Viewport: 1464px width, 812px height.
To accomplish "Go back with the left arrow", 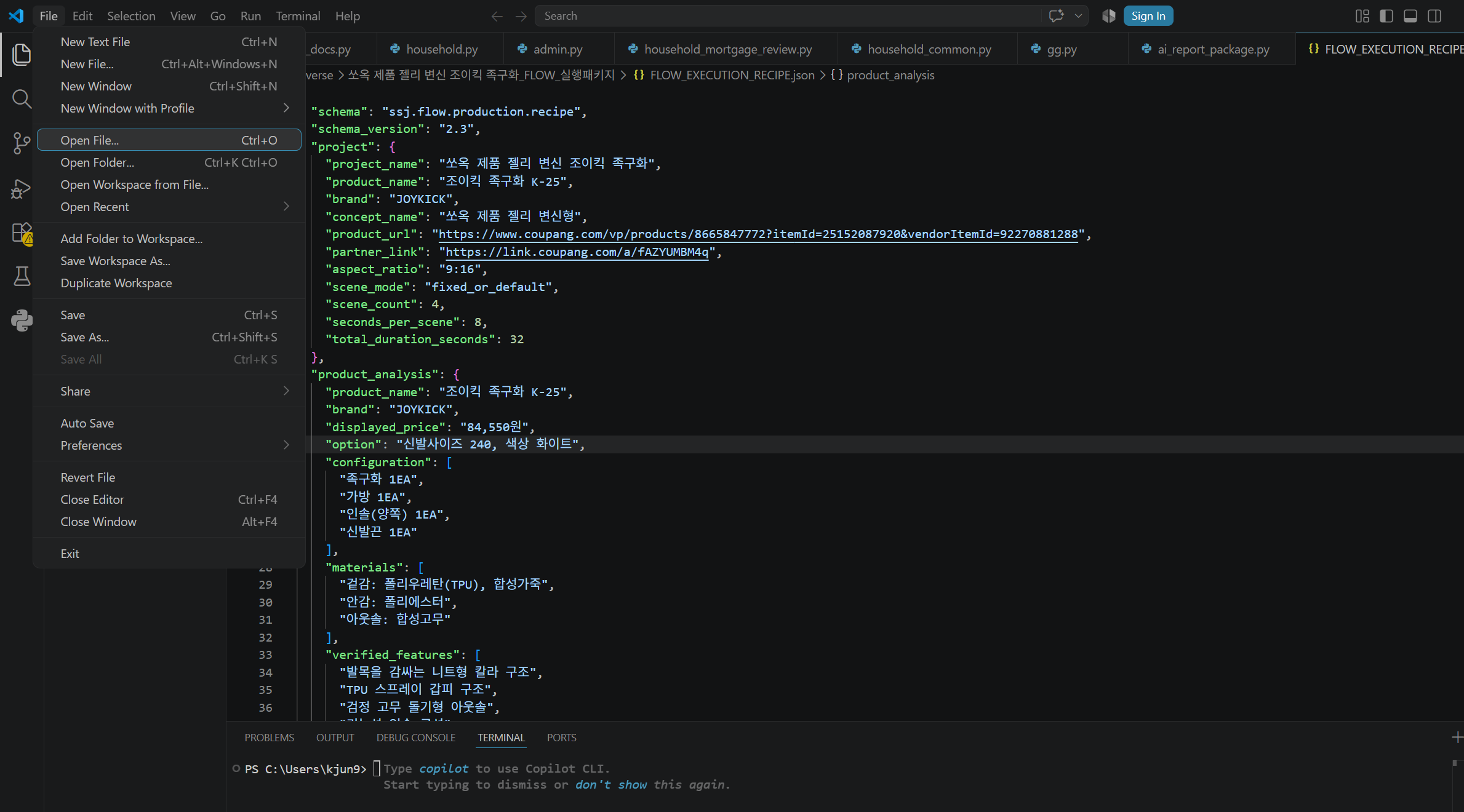I will [x=497, y=16].
